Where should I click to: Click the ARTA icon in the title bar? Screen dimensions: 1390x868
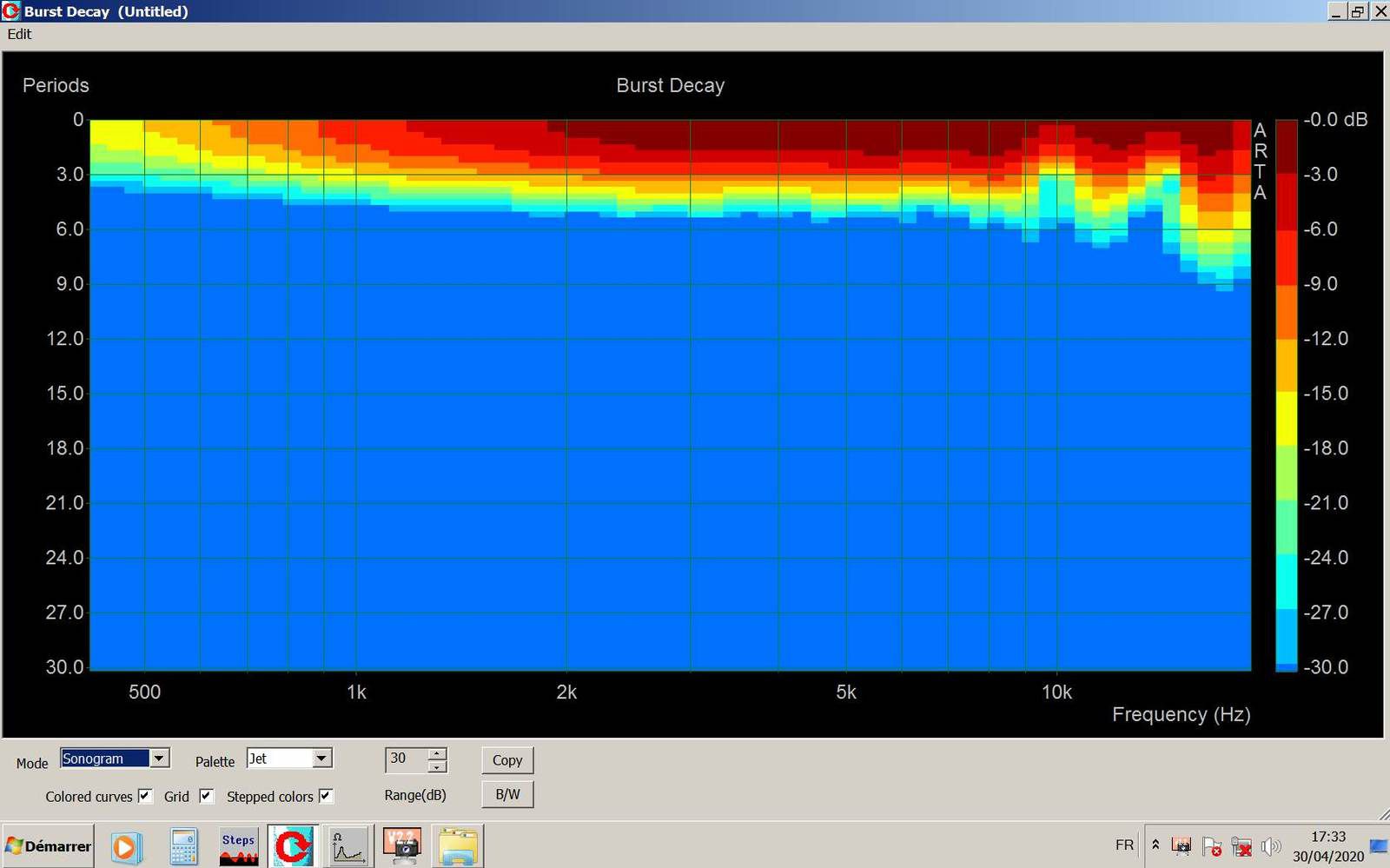coord(10,11)
